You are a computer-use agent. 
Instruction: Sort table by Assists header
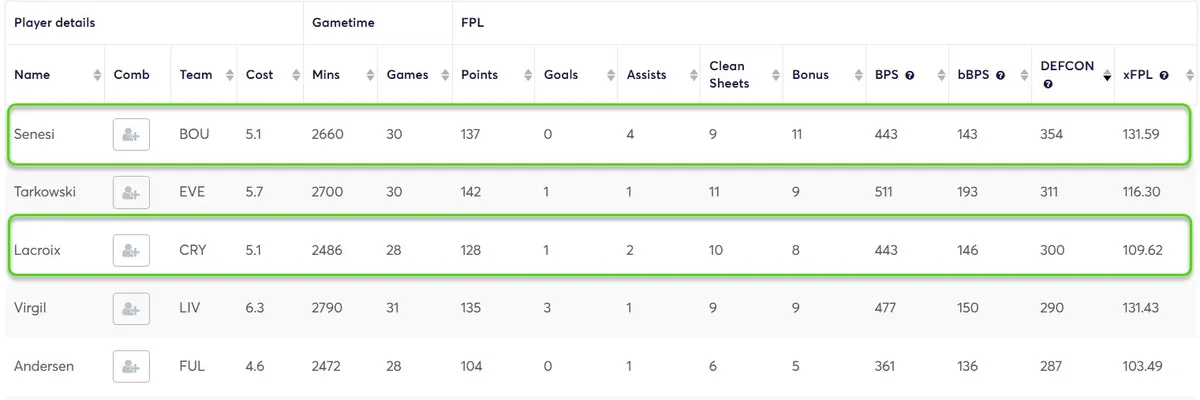(x=647, y=75)
